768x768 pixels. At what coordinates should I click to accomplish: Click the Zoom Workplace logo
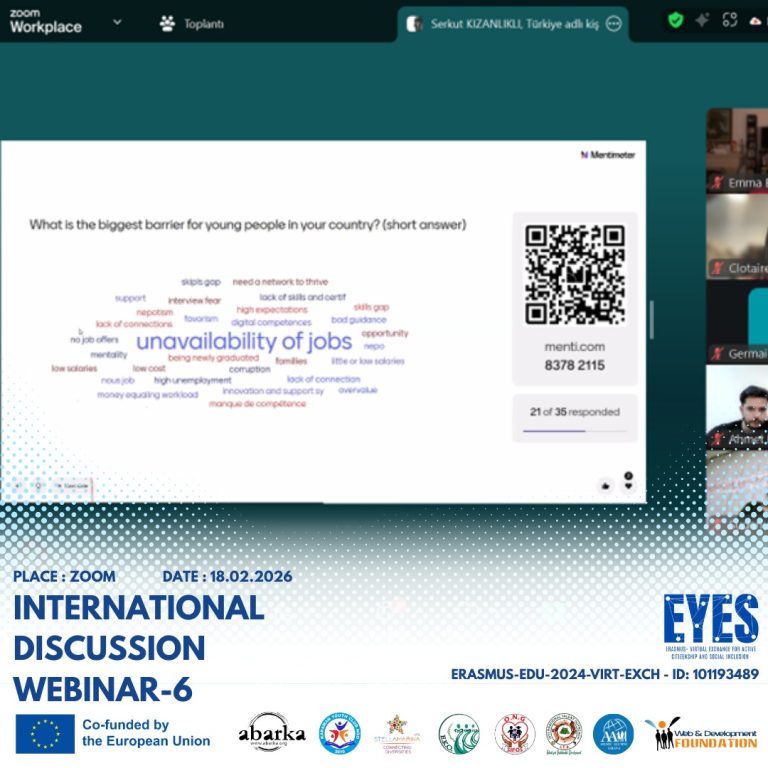[x=45, y=22]
